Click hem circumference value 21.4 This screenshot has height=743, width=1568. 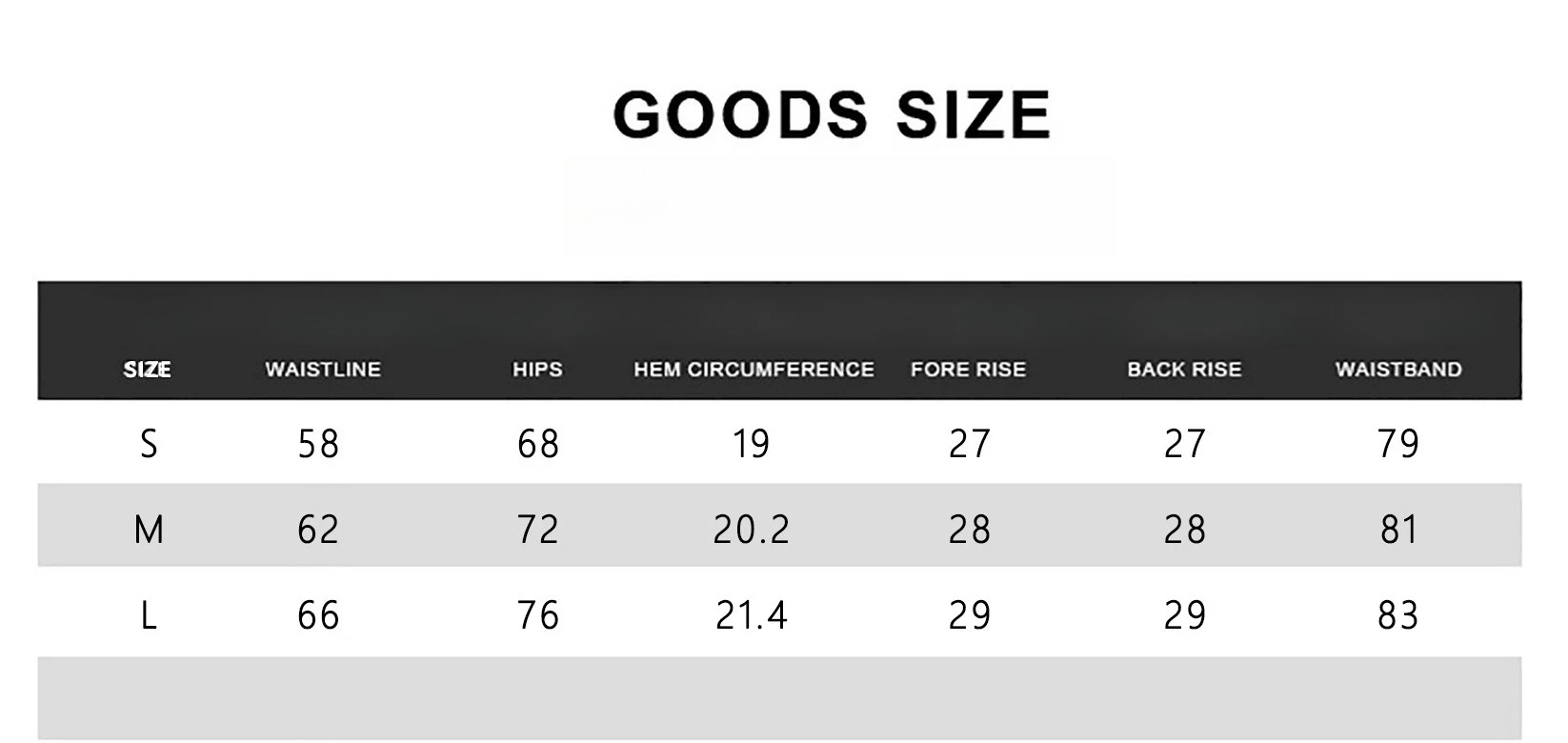tap(752, 615)
